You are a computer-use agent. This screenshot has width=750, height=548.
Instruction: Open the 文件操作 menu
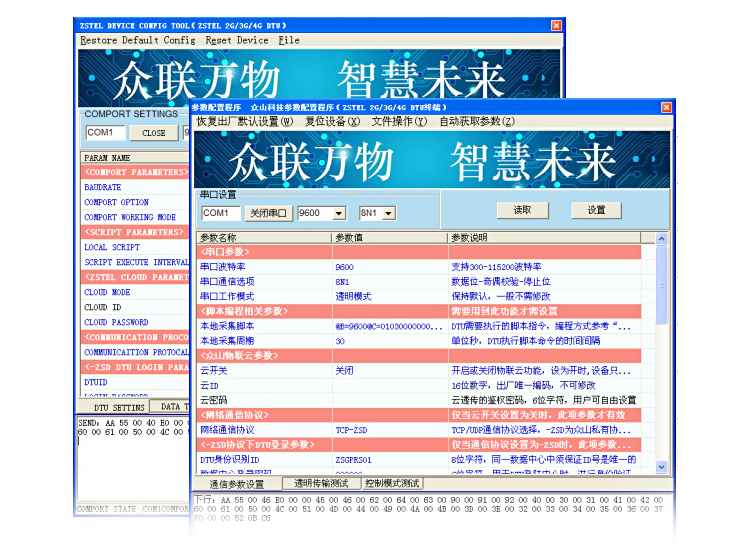tap(399, 121)
